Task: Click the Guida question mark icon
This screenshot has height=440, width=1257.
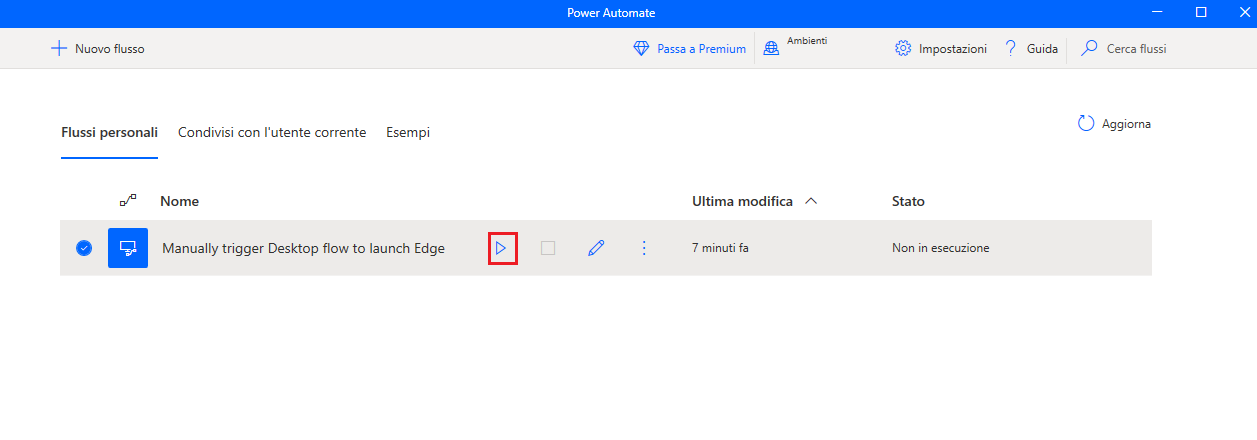Action: tap(1010, 48)
